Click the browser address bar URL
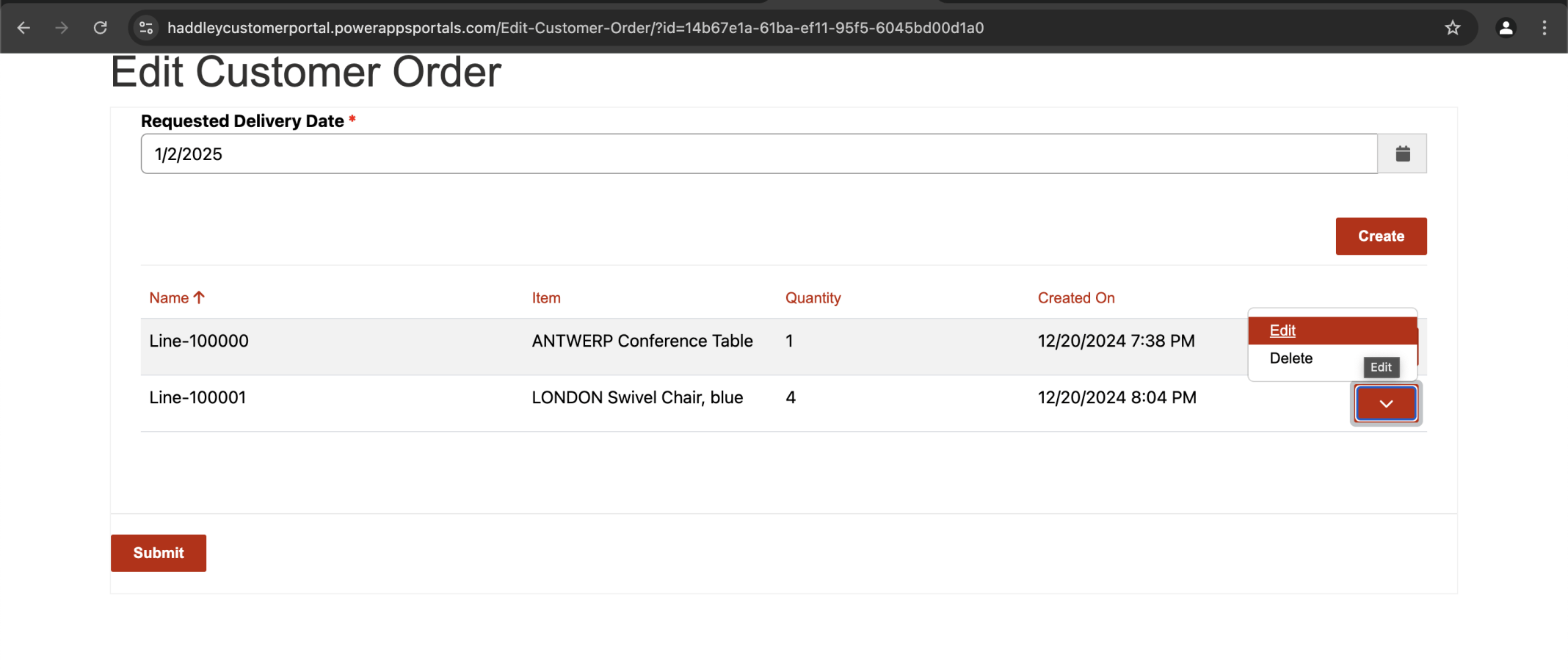1568x669 pixels. 576,28
